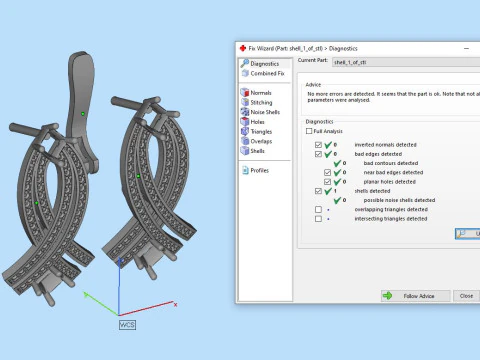Select the green point on the right earring
Image resolution: width=480 pixels, height=360 pixels.
[x=138, y=176]
